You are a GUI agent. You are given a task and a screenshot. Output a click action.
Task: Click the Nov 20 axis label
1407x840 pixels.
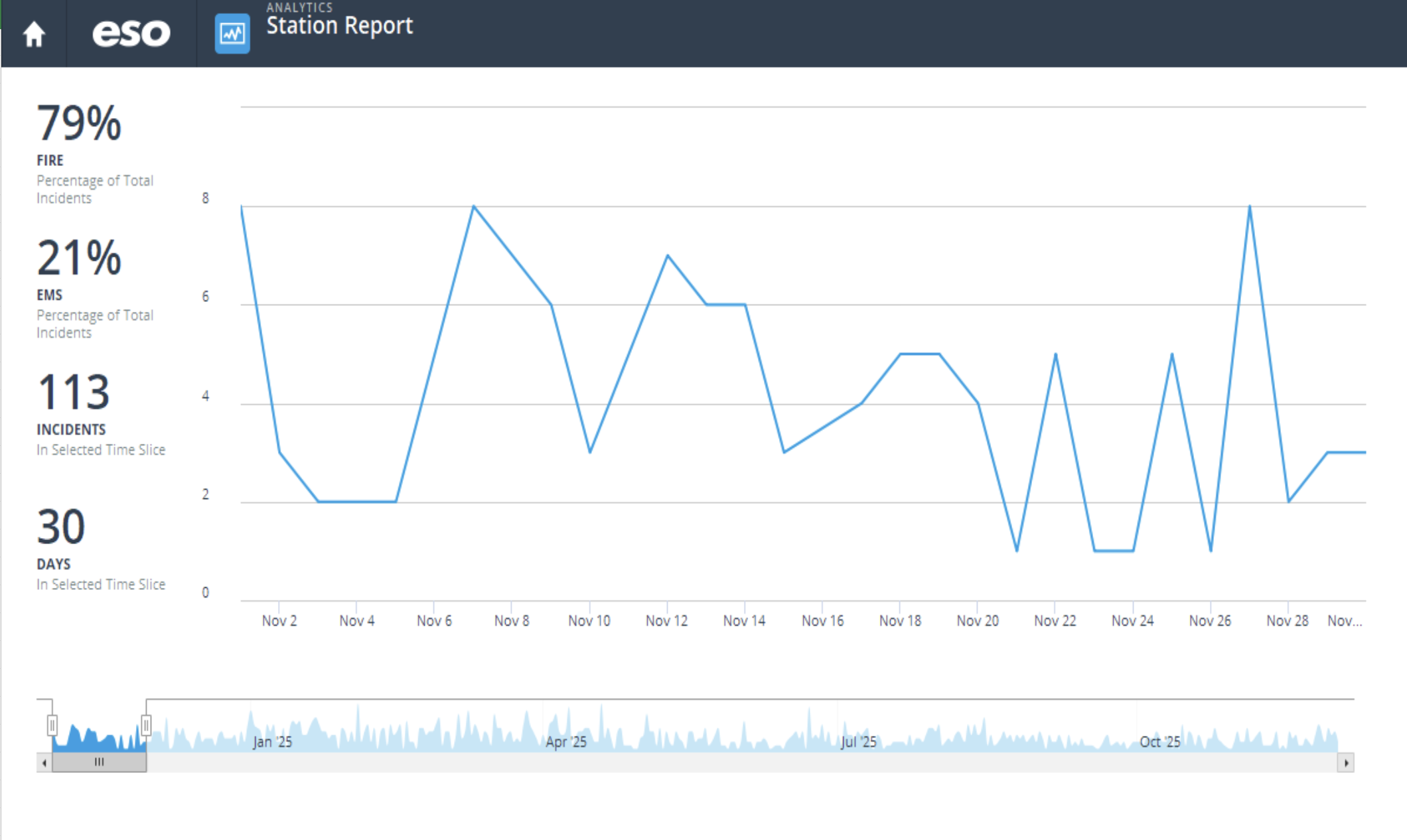[977, 620]
